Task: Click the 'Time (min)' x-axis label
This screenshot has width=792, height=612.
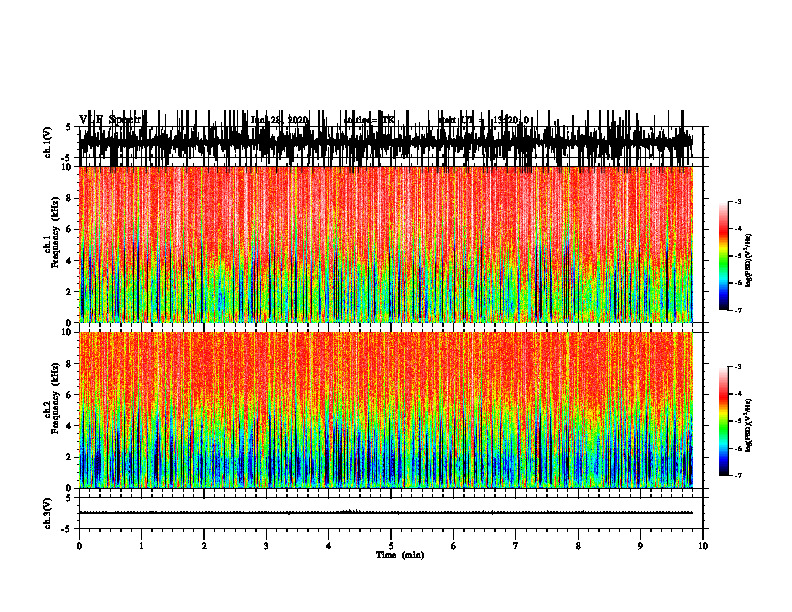Action: (400, 555)
